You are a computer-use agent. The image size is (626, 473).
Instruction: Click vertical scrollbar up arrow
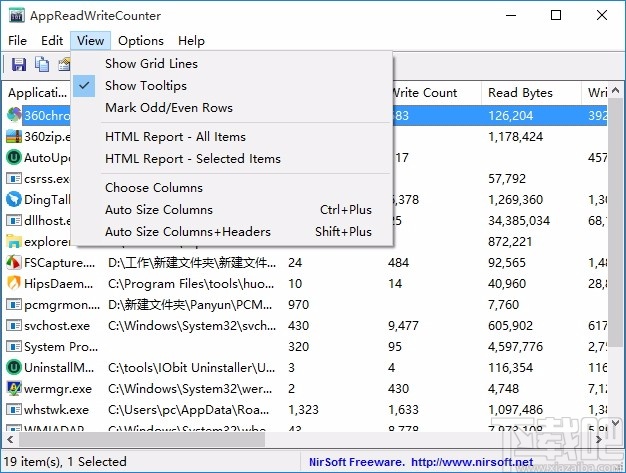pyautogui.click(x=615, y=90)
